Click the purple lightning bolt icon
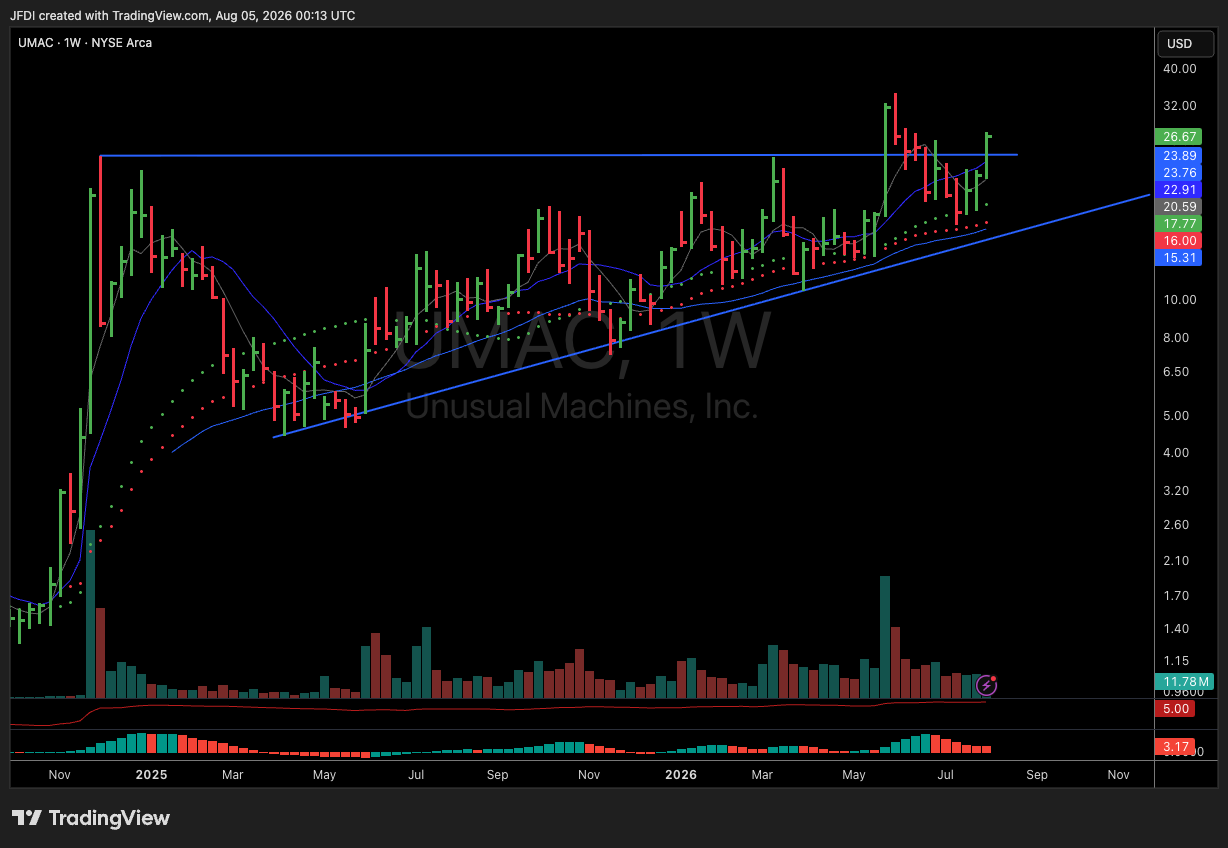 coord(986,685)
